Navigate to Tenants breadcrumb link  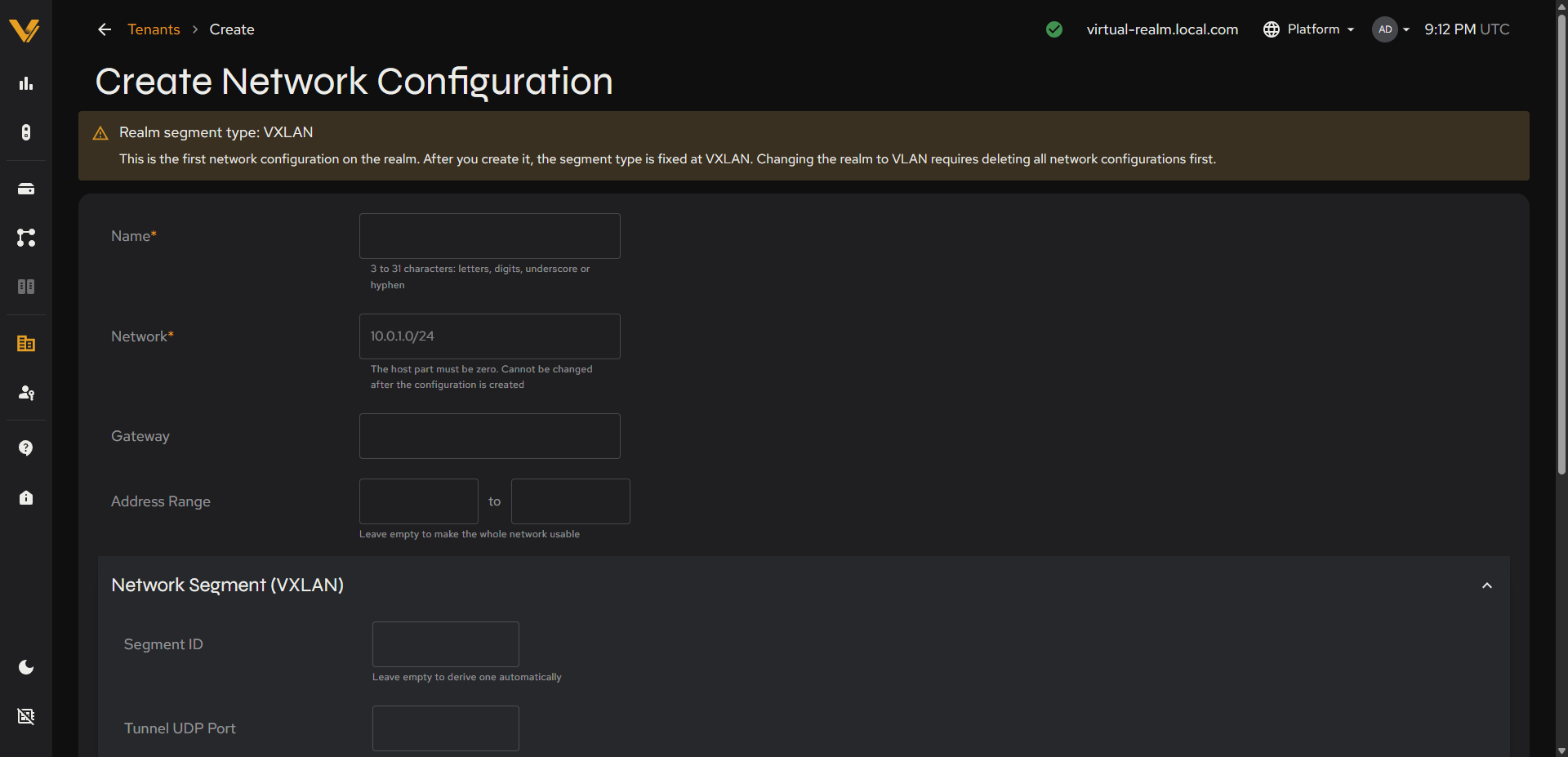point(154,29)
